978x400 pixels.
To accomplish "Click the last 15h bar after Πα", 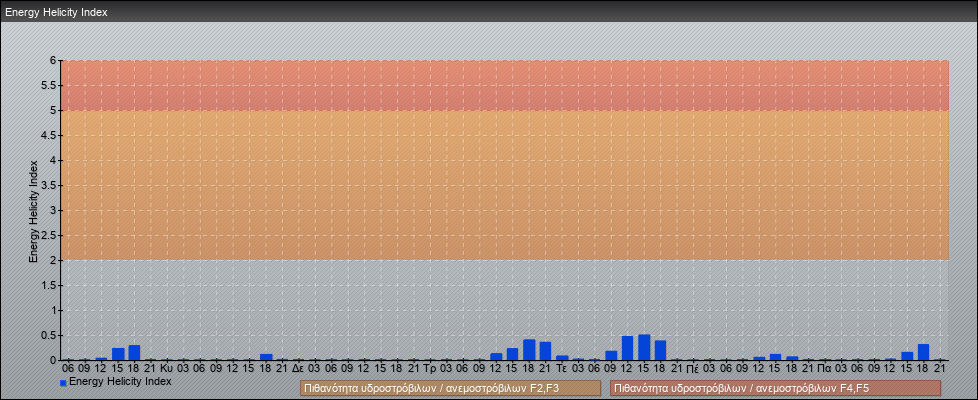I will click(908, 356).
